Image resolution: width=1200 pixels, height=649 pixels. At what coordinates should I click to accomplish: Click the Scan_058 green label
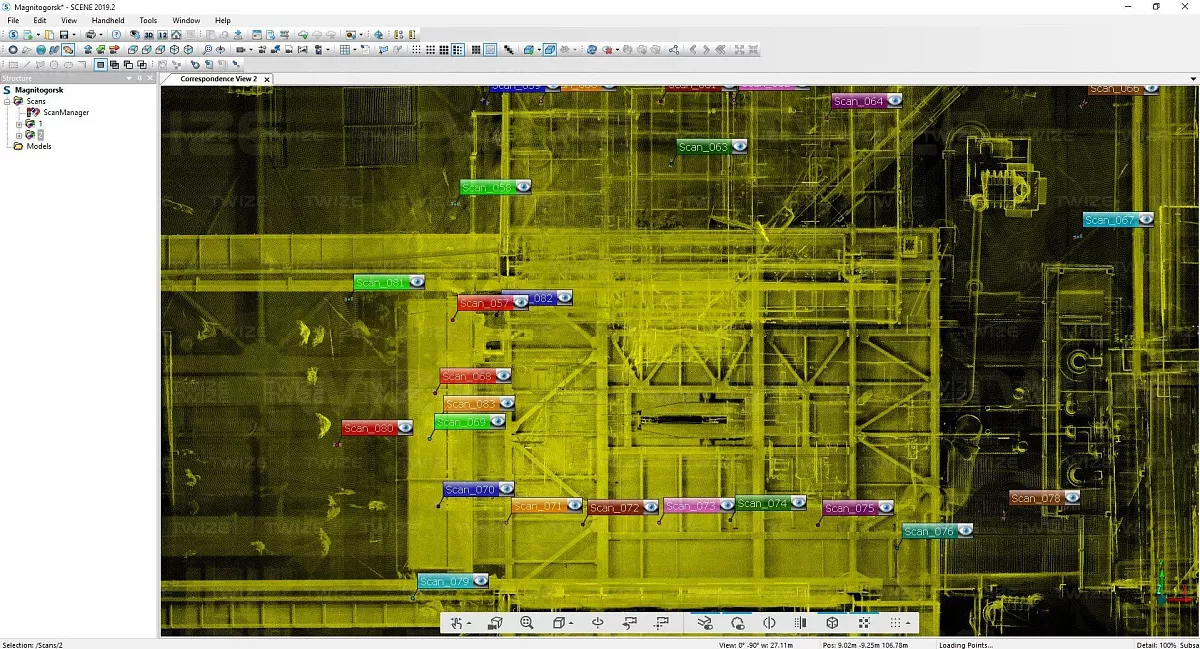click(487, 187)
